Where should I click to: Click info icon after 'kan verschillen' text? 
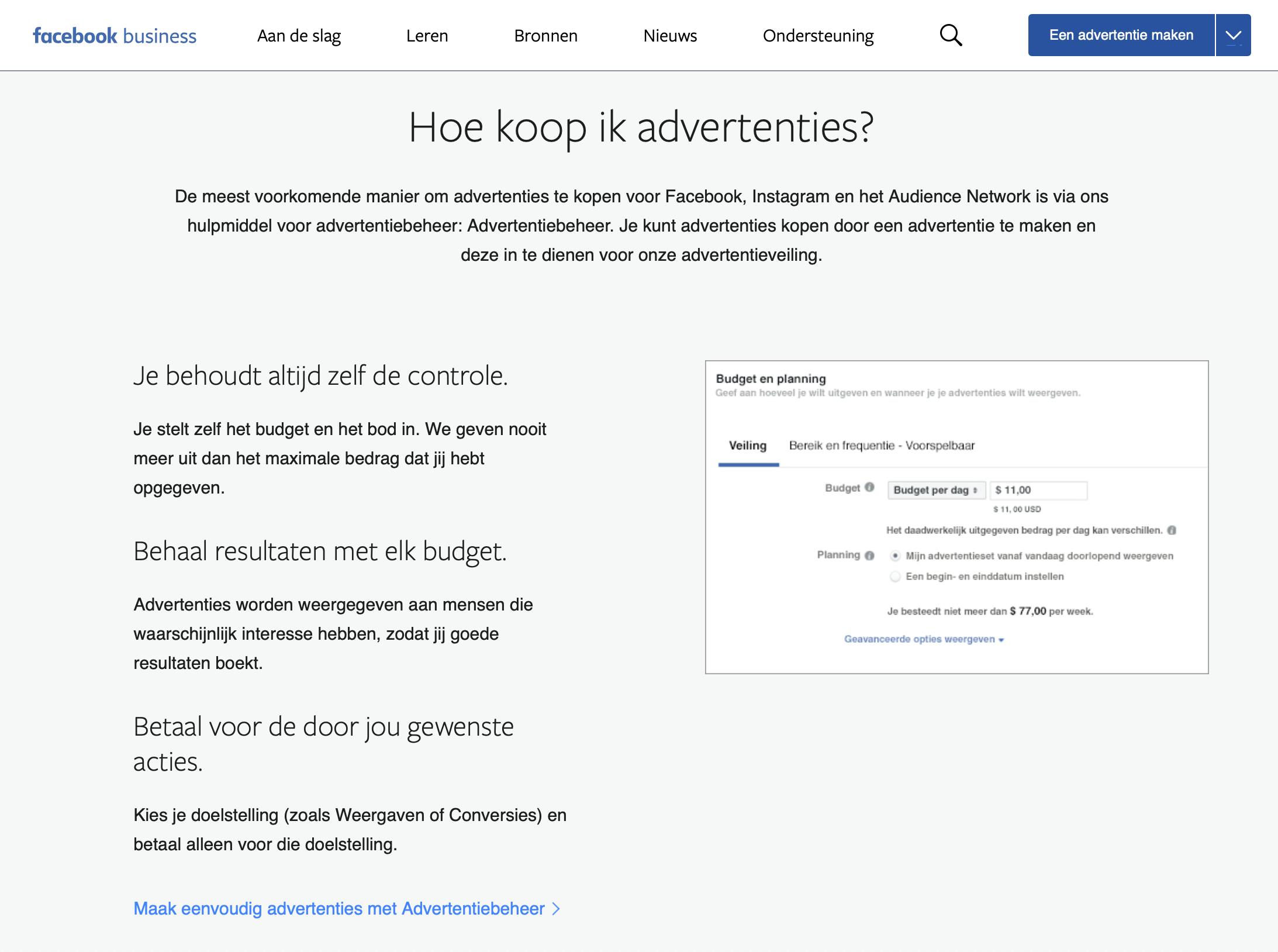point(1172,530)
